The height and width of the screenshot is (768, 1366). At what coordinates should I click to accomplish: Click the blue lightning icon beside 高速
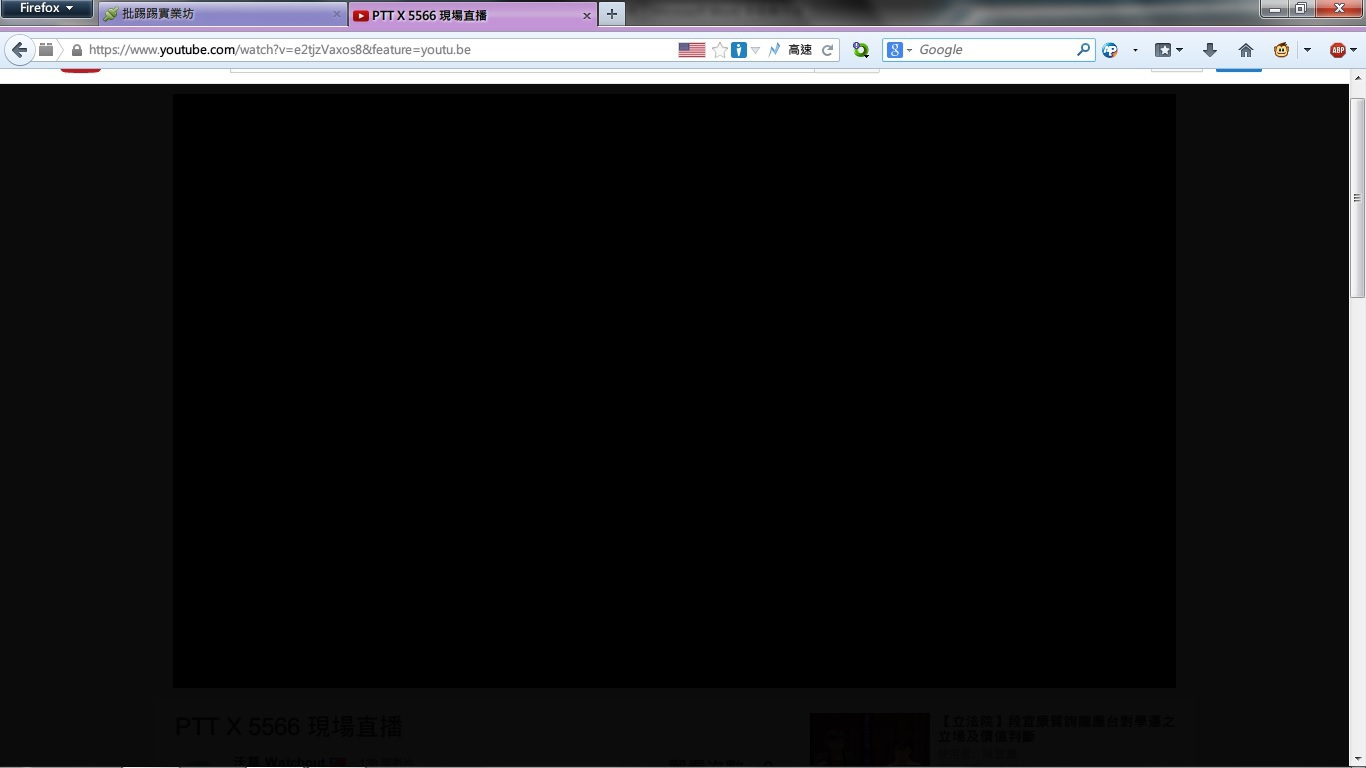(x=774, y=50)
